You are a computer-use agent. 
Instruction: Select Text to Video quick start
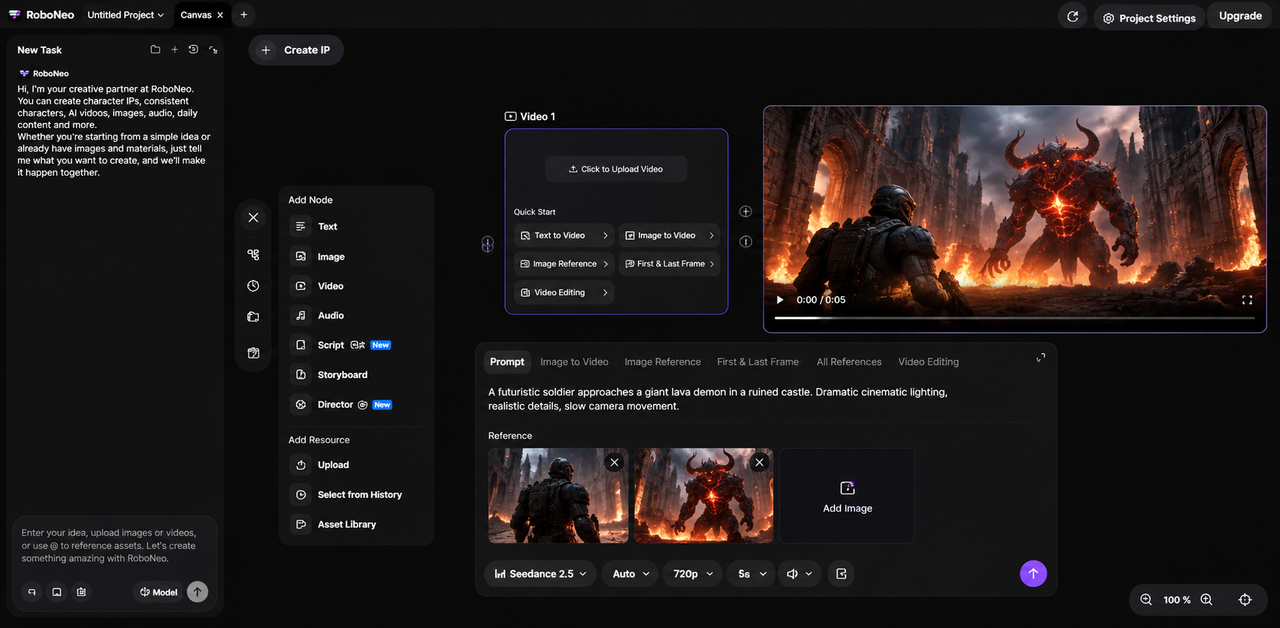565,236
